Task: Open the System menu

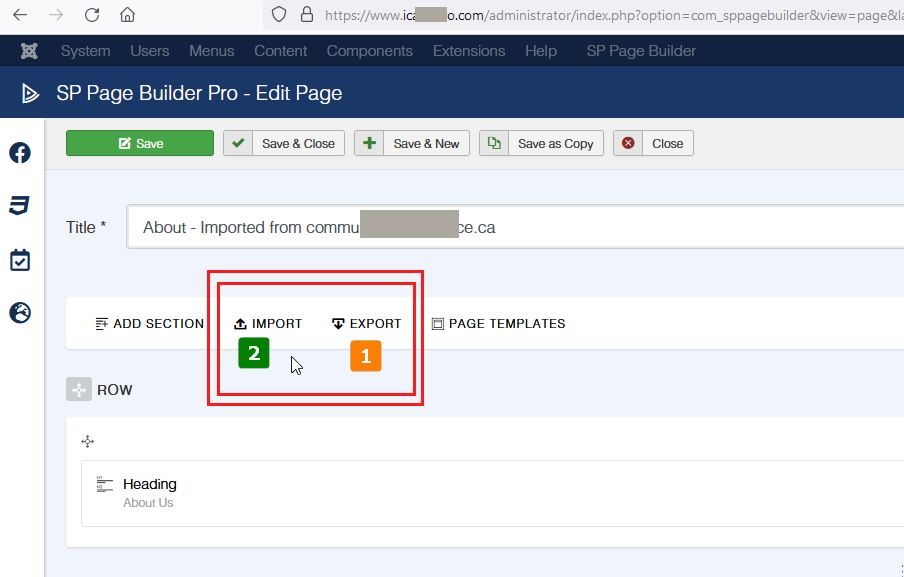Action: [85, 51]
